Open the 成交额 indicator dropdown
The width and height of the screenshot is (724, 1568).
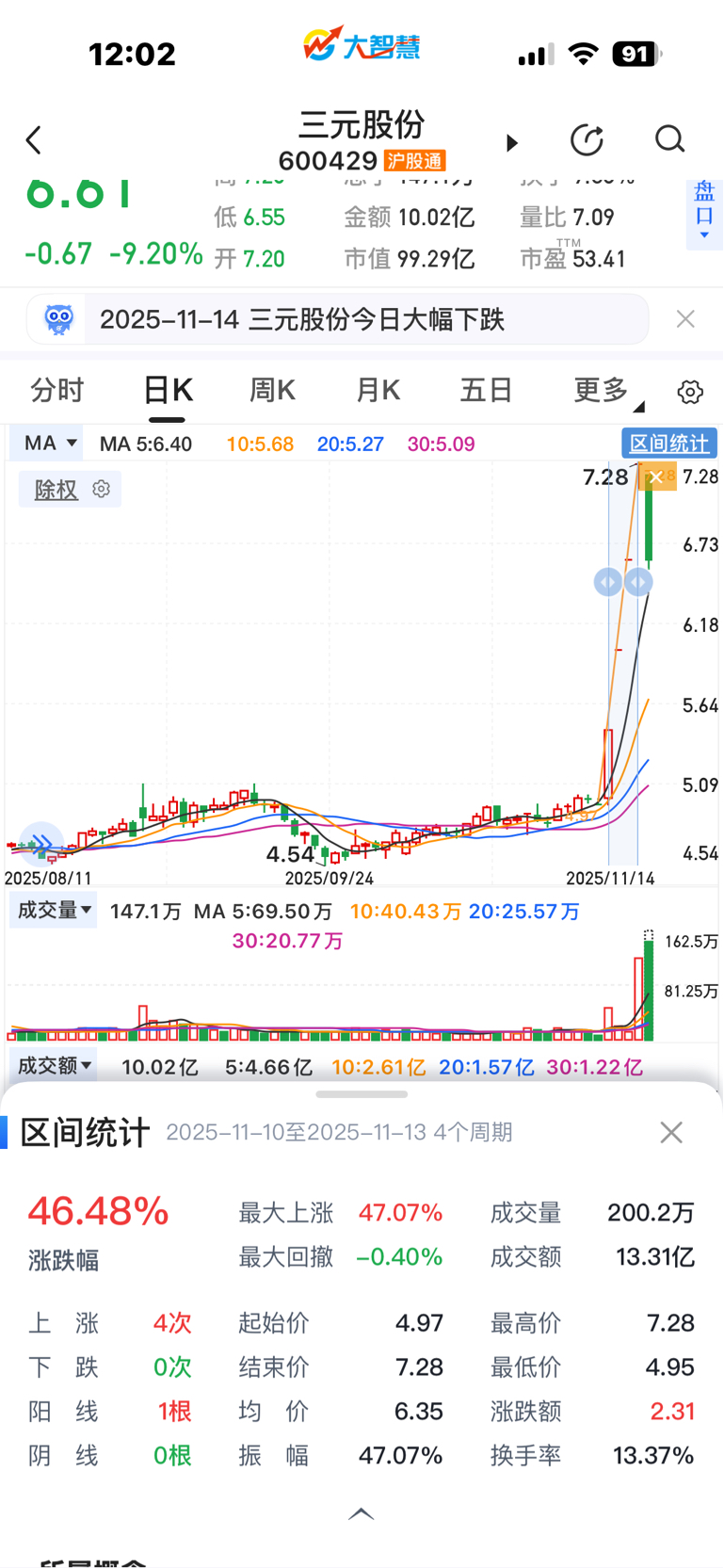(x=55, y=1065)
